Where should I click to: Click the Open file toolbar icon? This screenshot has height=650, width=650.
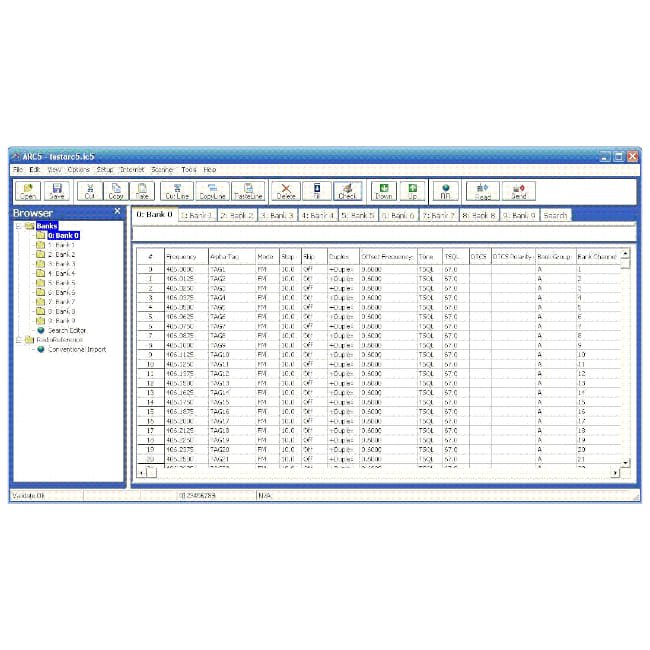[x=27, y=191]
